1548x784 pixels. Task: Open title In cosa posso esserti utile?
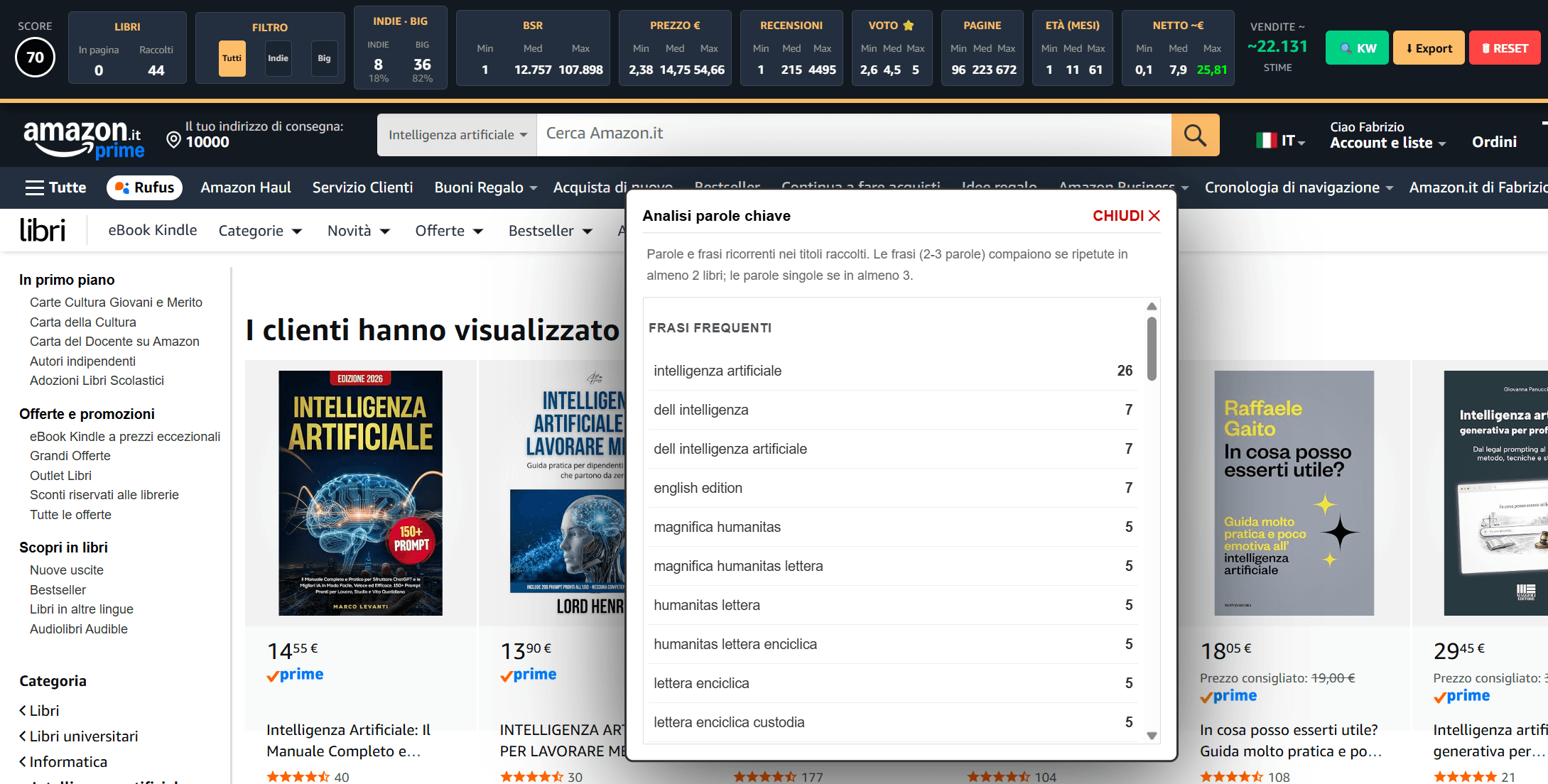(1290, 741)
